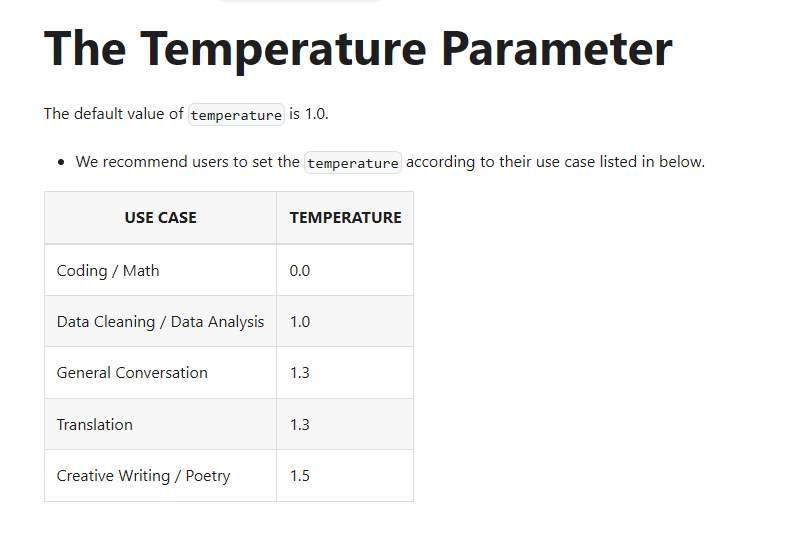Viewport: 789px width, 542px height.
Task: Click the 1.3 value for General Conversation
Action: pyautogui.click(x=299, y=373)
